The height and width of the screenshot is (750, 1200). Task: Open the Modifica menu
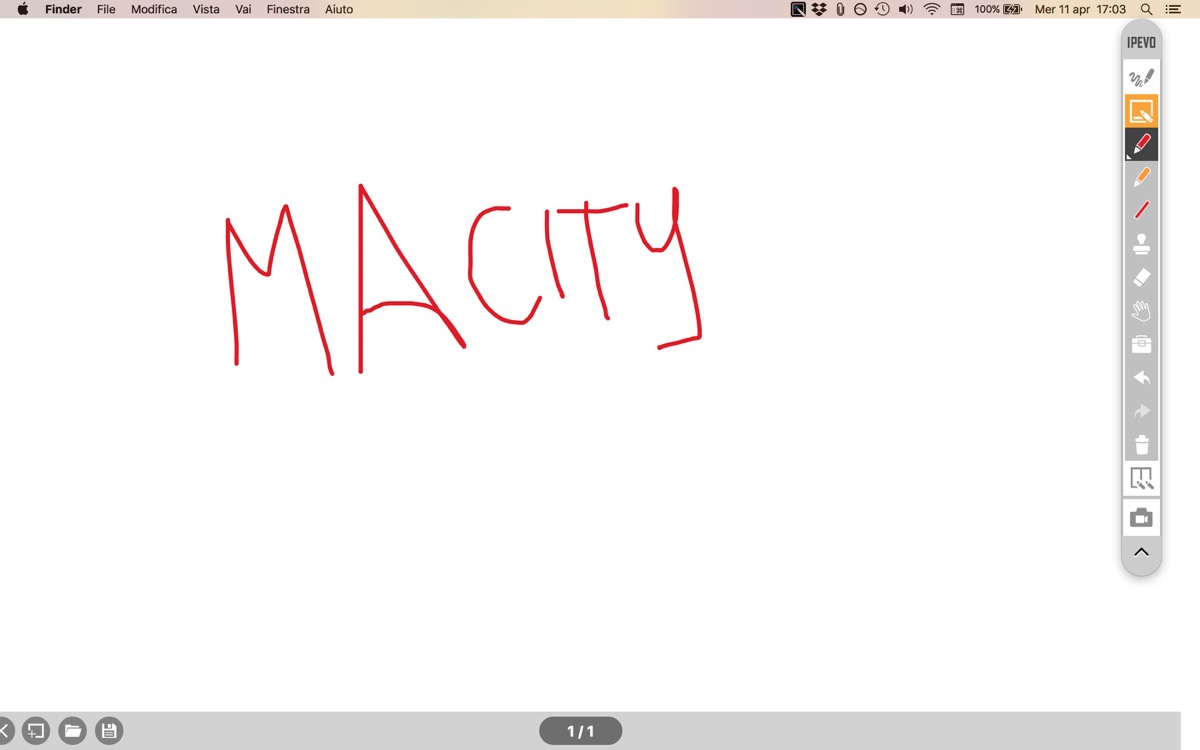154,9
